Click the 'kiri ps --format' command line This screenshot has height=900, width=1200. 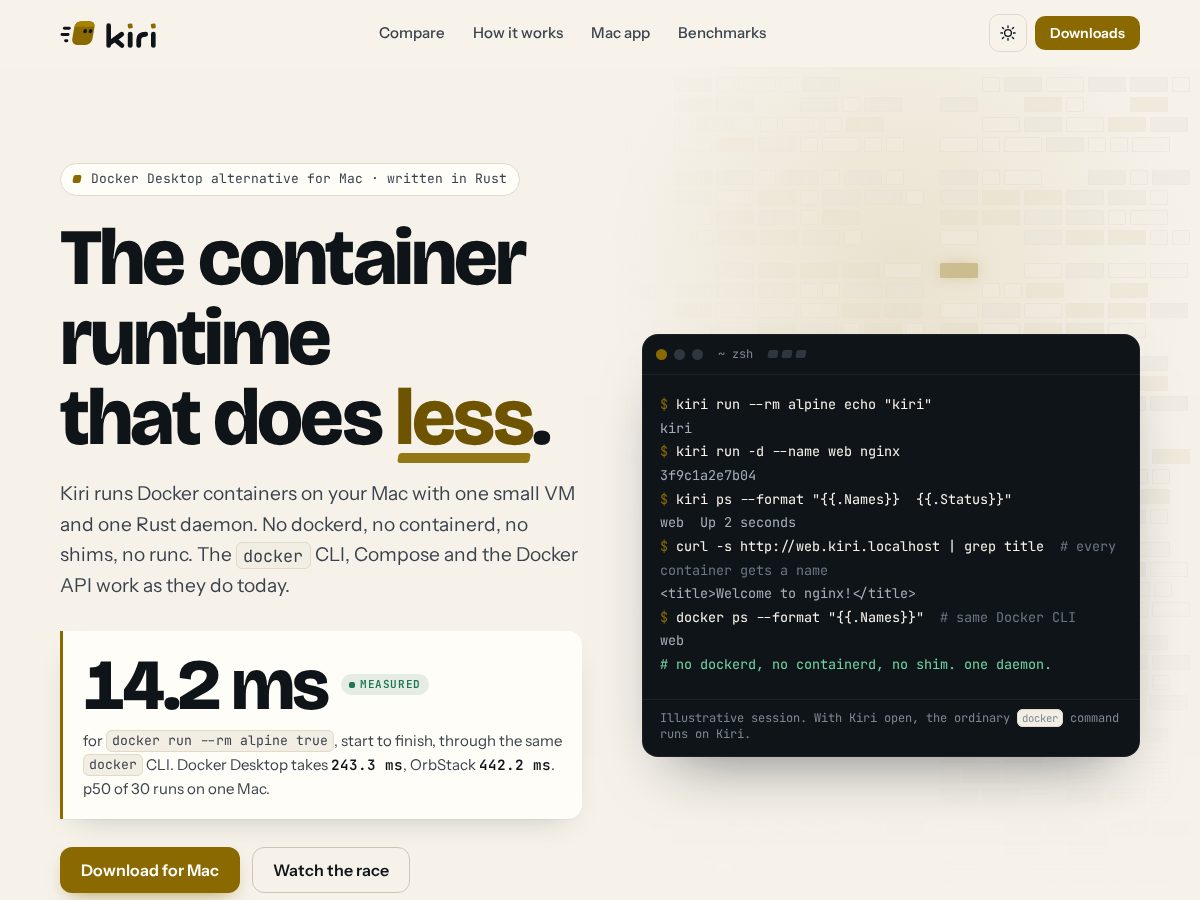[x=836, y=499]
